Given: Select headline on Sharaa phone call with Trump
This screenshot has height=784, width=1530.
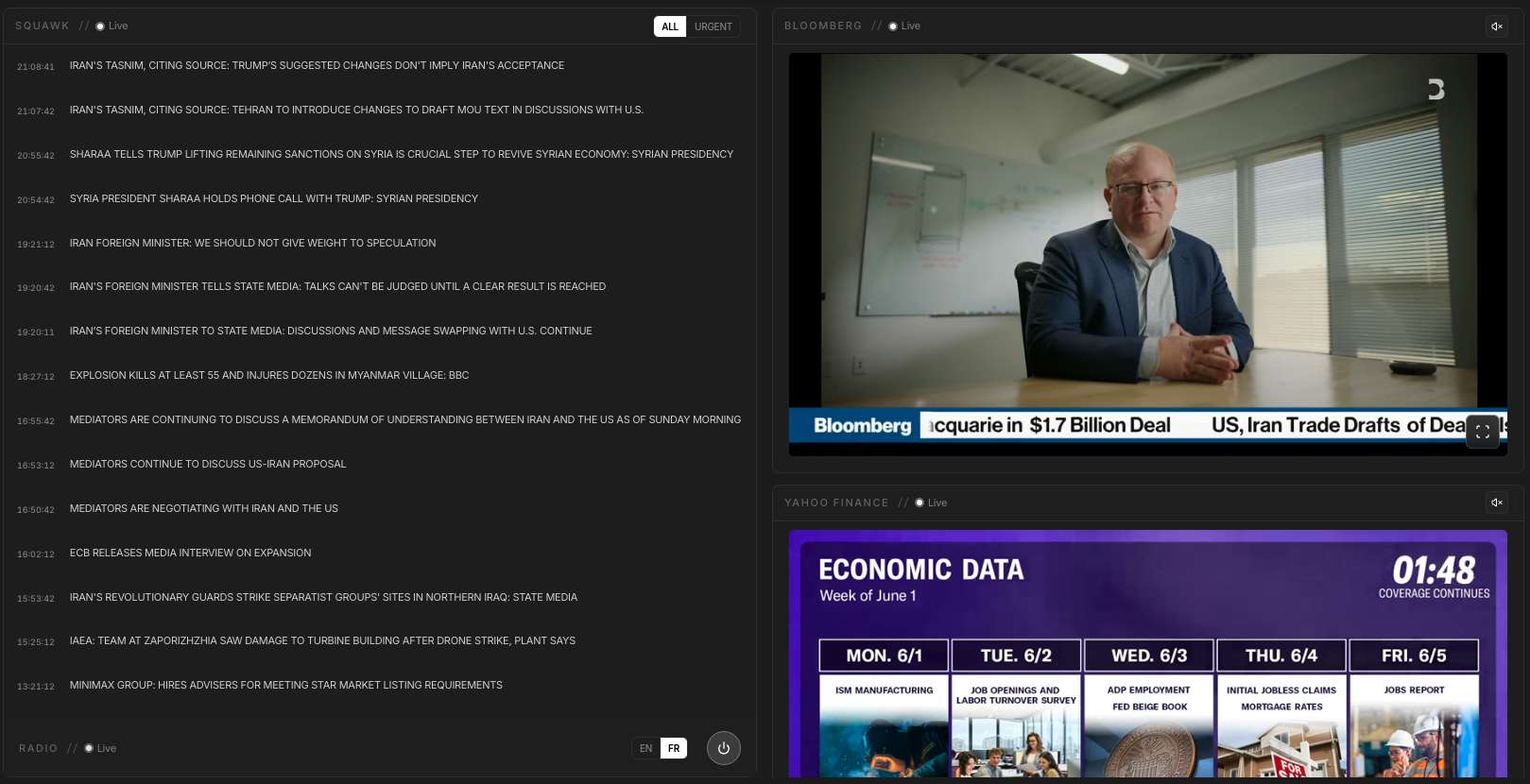Looking at the screenshot, I should [x=274, y=199].
